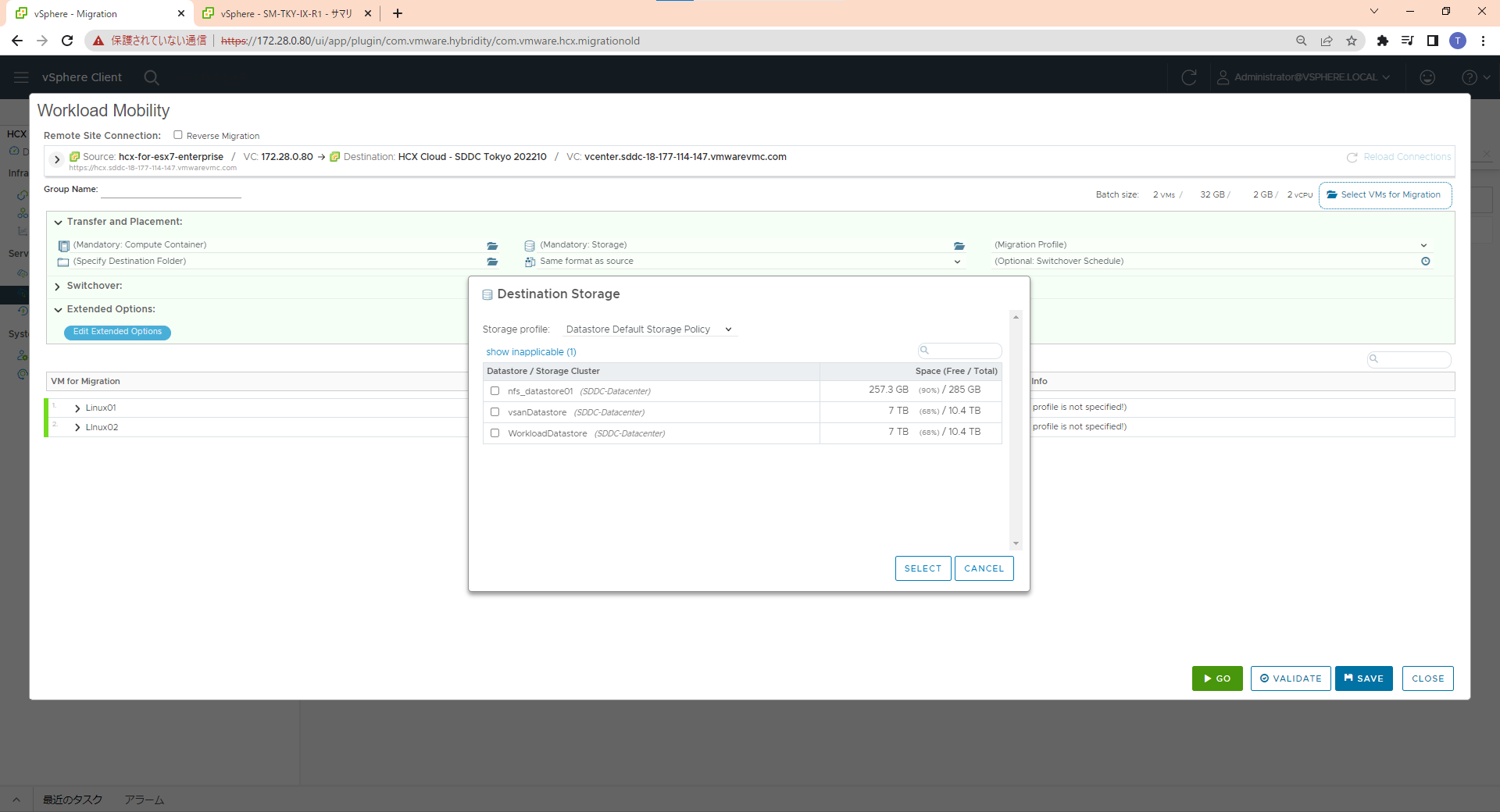Click the SAVE button

pos(1364,678)
